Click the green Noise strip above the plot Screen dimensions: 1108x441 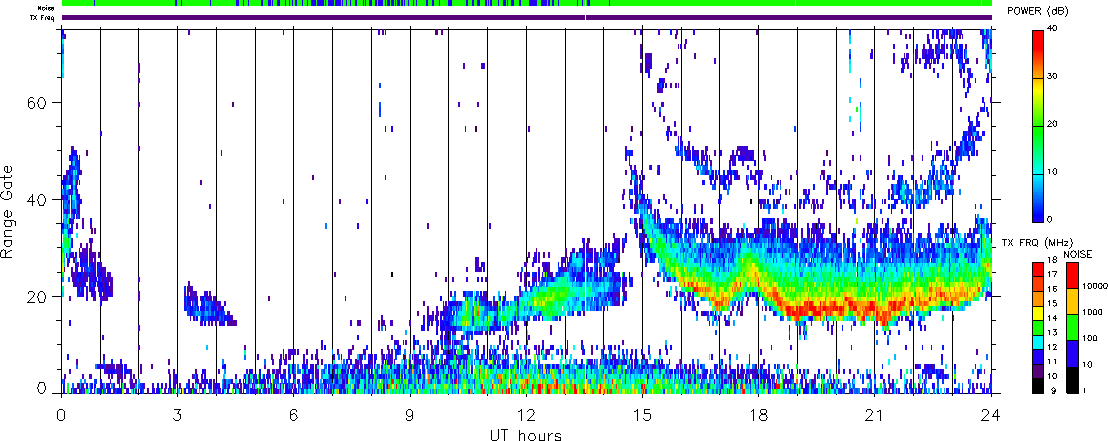pos(526,4)
